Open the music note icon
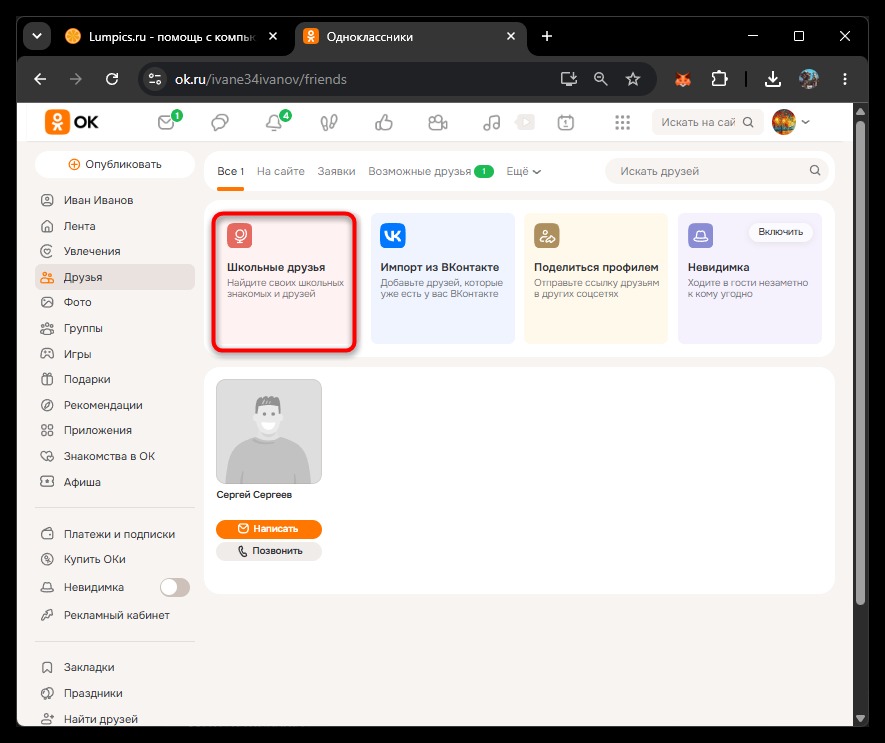The width and height of the screenshot is (885, 743). [x=492, y=122]
